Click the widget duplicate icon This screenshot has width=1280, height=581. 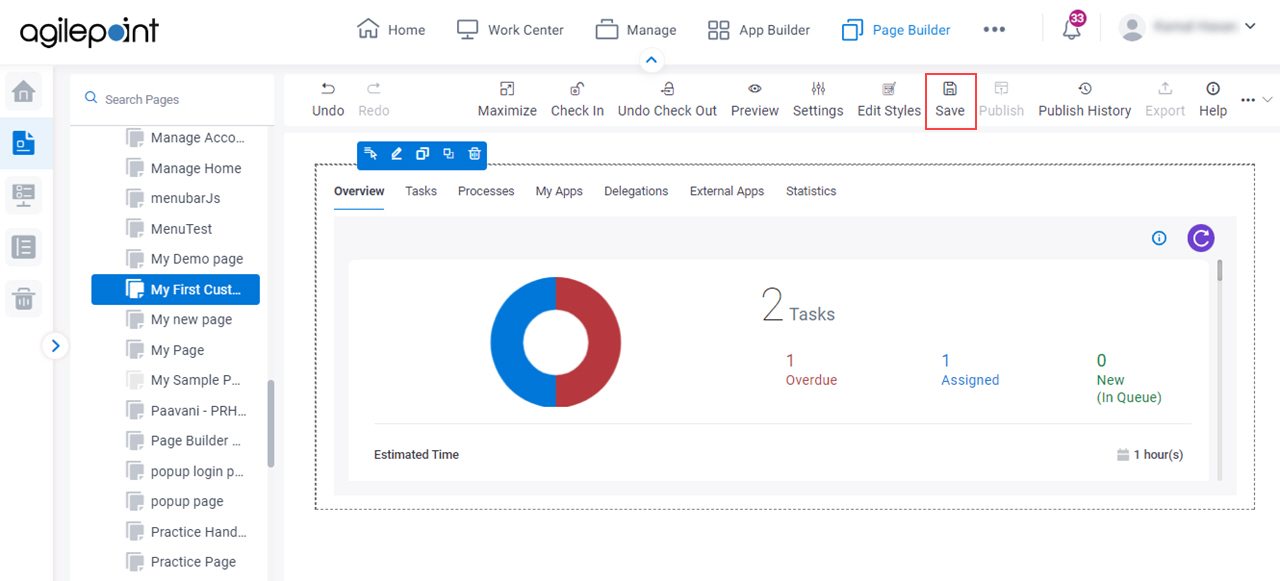coord(422,154)
